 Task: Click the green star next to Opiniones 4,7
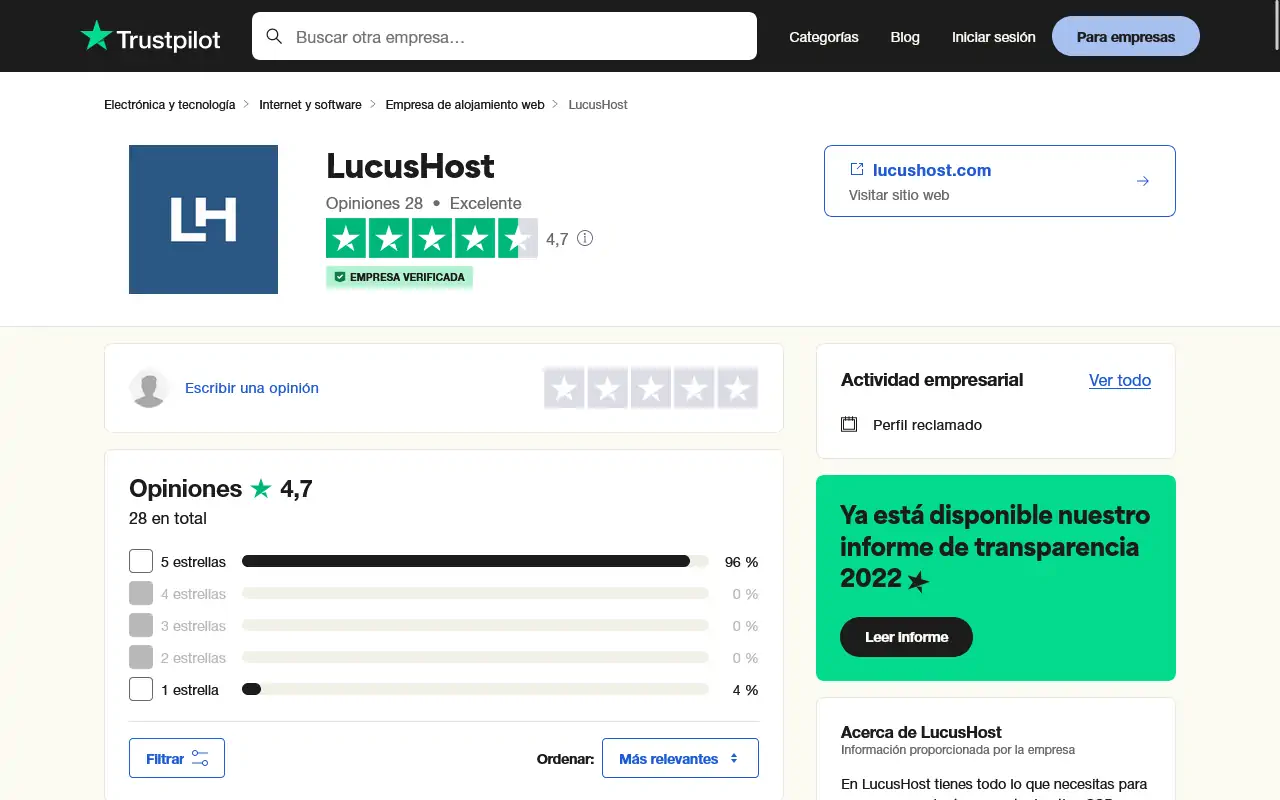pos(261,488)
